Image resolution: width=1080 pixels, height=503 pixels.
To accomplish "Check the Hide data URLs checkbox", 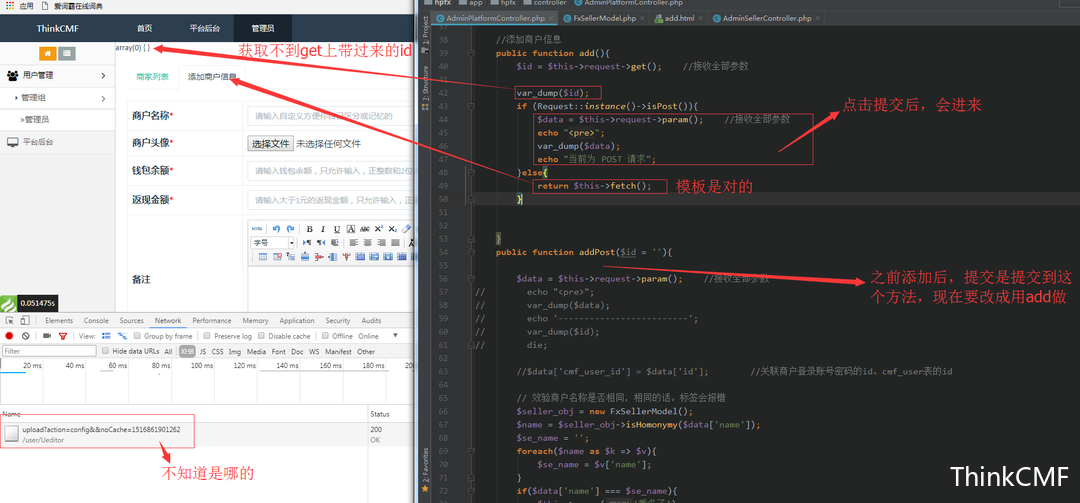I will [x=105, y=351].
